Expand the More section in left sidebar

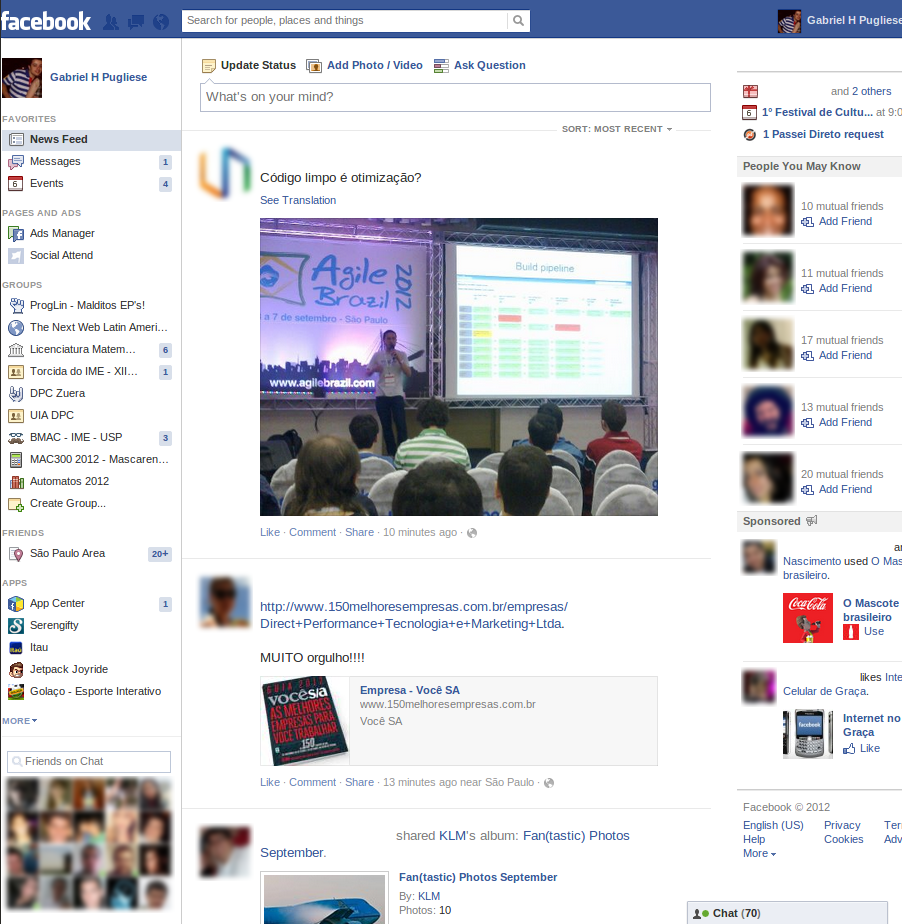[x=20, y=720]
